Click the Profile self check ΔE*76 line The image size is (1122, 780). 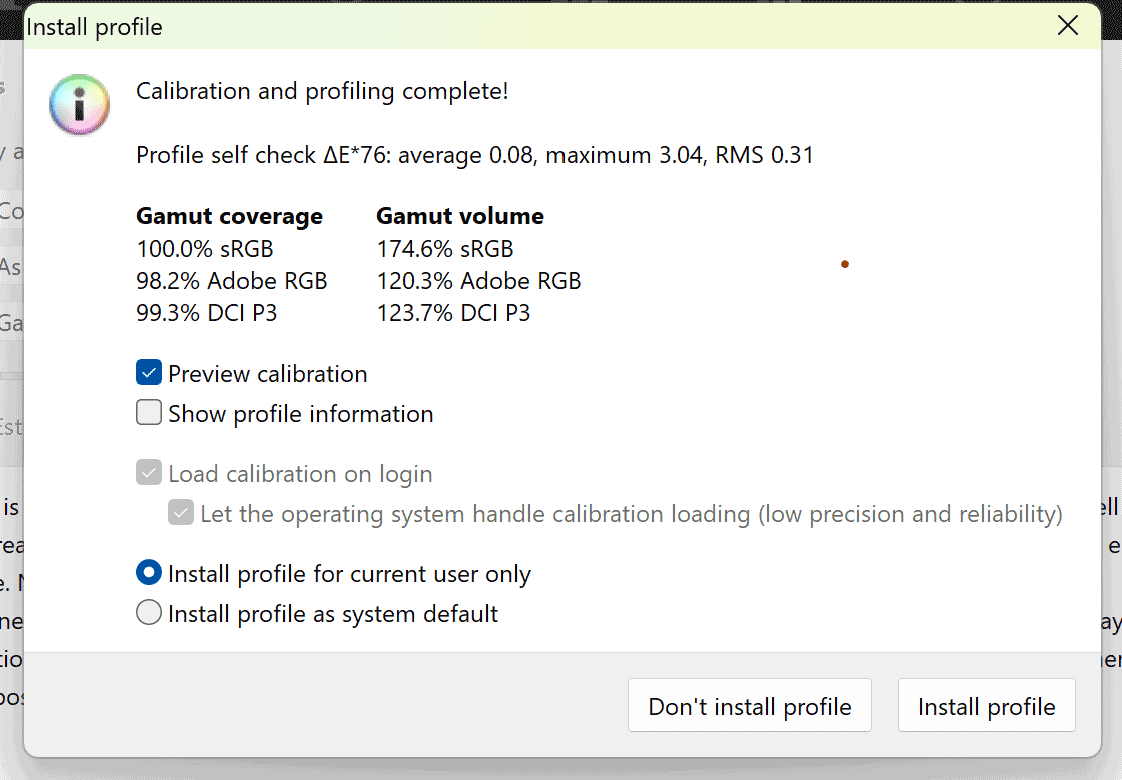click(x=474, y=155)
